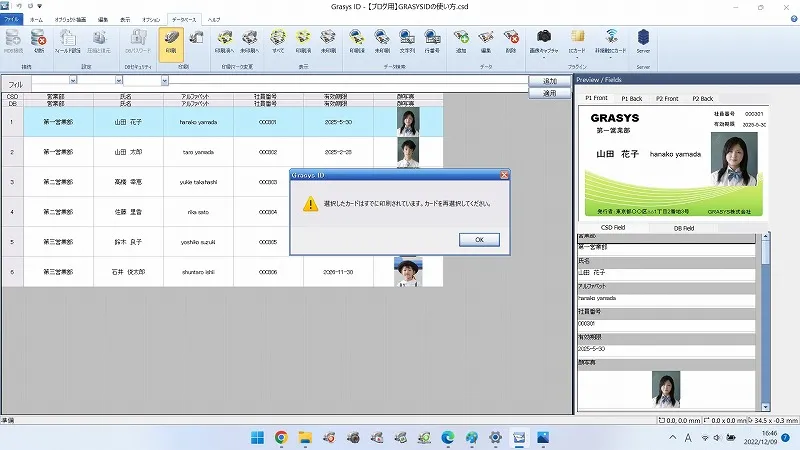This screenshot has height=450, width=800.
Task: Search unprinted records in データ検索 group 未印刷
Action: pos(382,41)
